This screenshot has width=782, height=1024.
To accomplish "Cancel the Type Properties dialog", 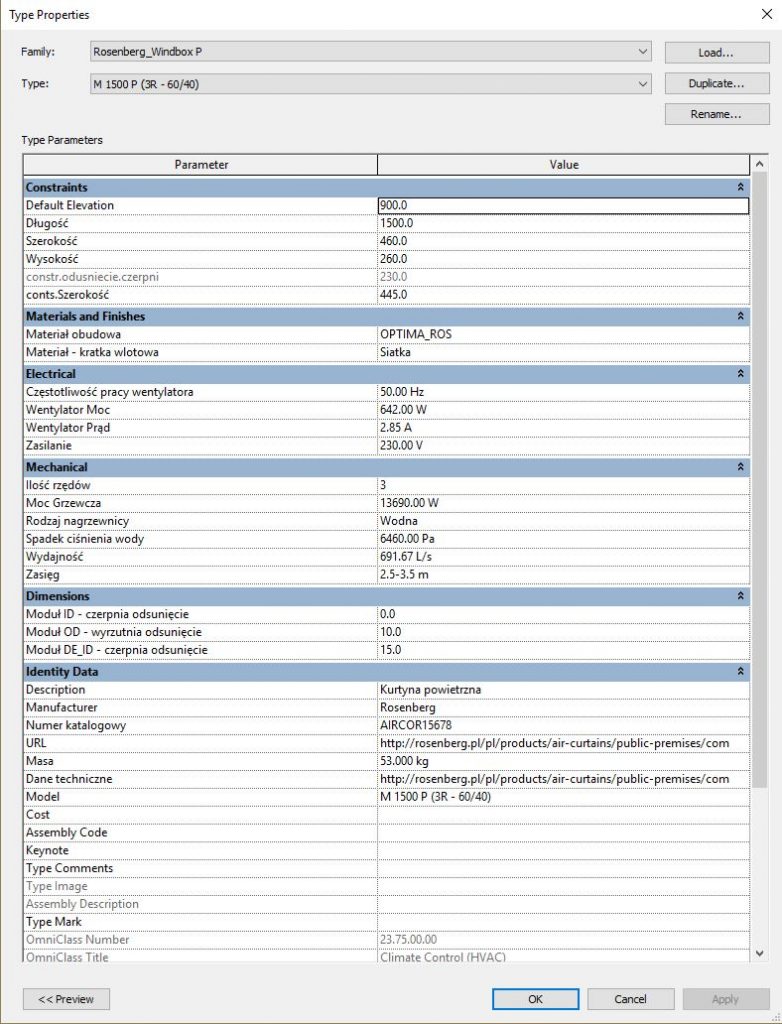I will [x=630, y=998].
